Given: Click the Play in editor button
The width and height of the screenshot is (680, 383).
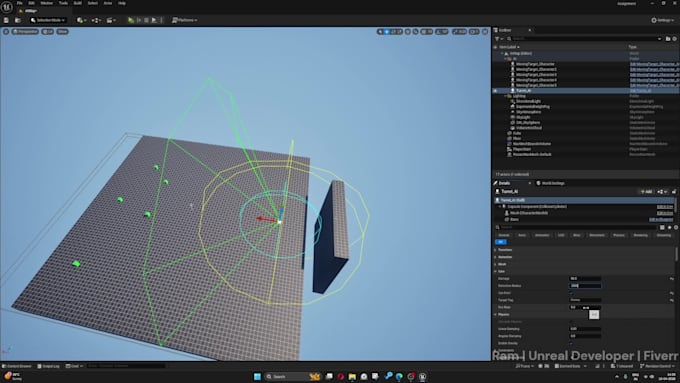Looking at the screenshot, I should pyautogui.click(x=131, y=20).
